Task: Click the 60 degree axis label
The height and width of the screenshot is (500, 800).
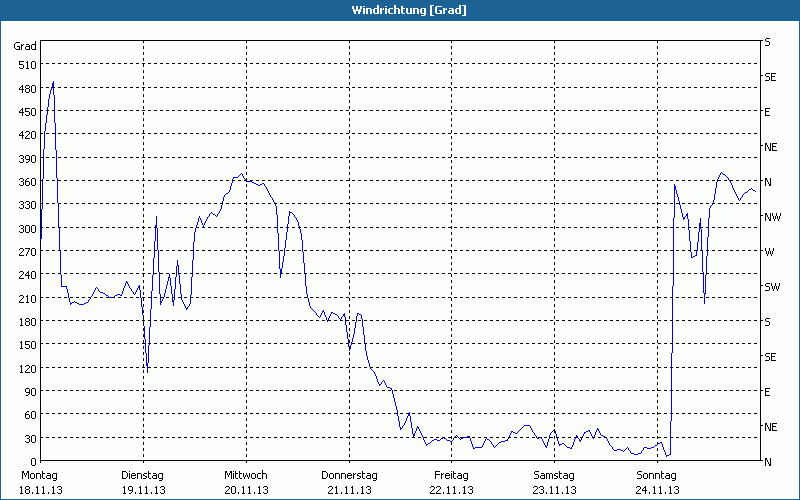Action: pos(31,415)
